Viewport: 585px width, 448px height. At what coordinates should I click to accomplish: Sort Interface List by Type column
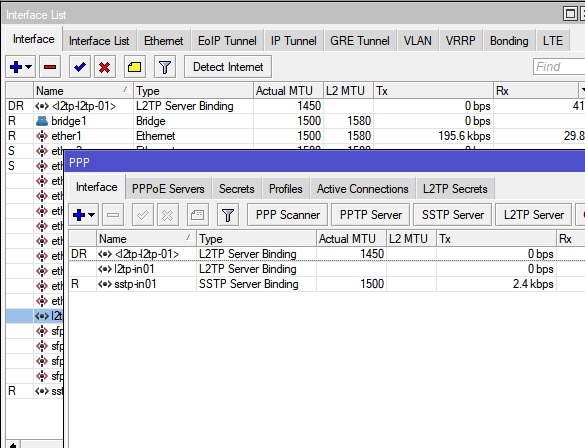(193, 91)
